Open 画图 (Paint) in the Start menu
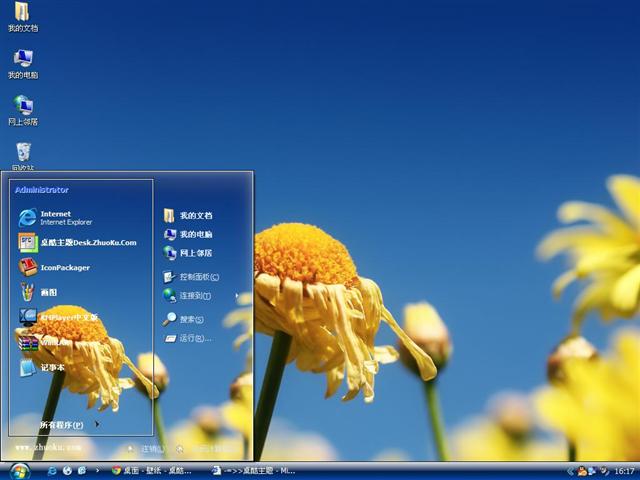This screenshot has height=480, width=640. [50, 292]
